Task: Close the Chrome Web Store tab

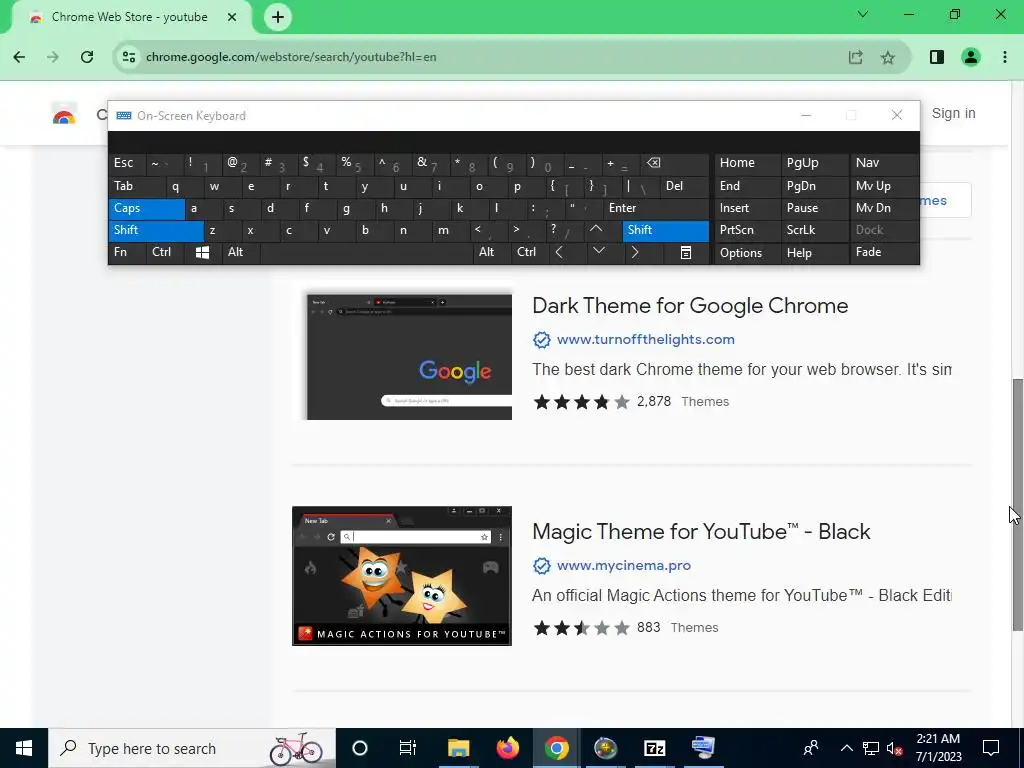Action: [x=232, y=17]
